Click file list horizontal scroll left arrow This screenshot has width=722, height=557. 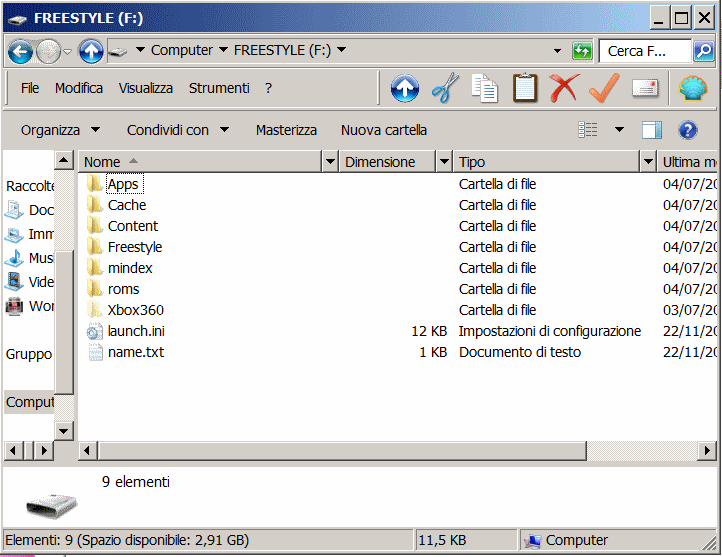pos(87,450)
